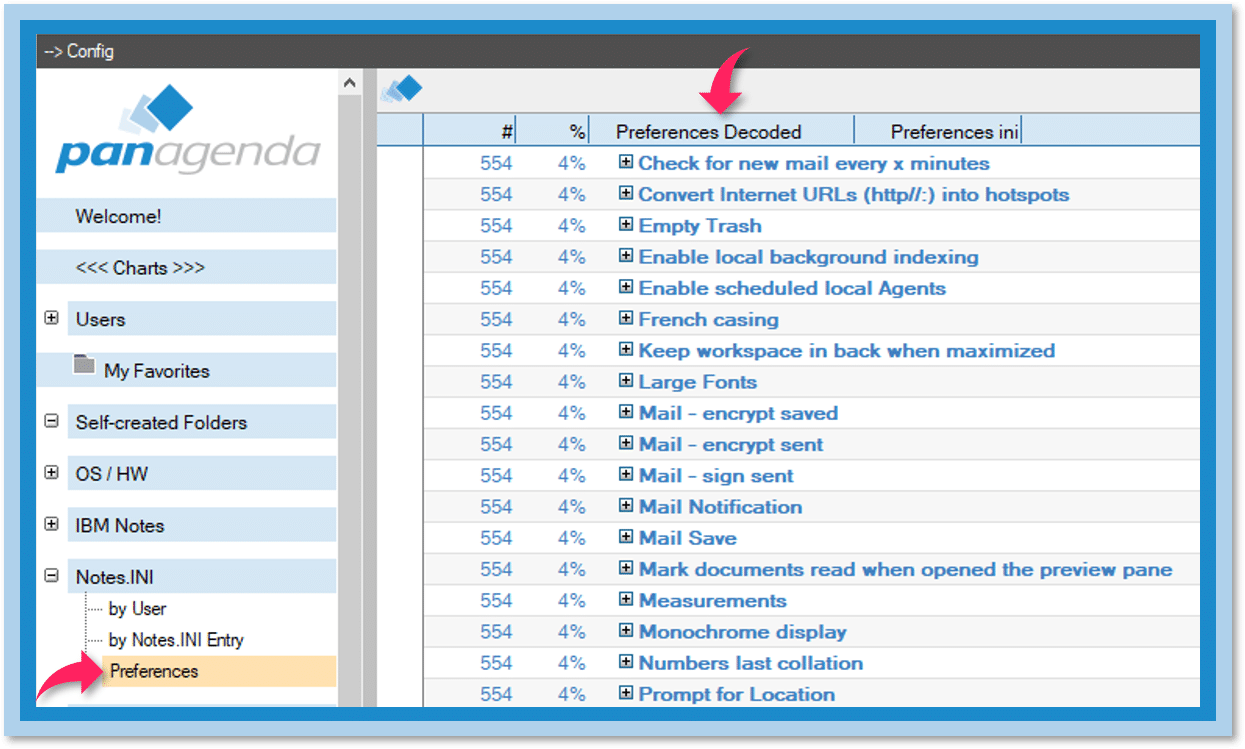The height and width of the screenshot is (749, 1245).
Task: Open the My Favorites folder icon
Action: pyautogui.click(x=84, y=366)
